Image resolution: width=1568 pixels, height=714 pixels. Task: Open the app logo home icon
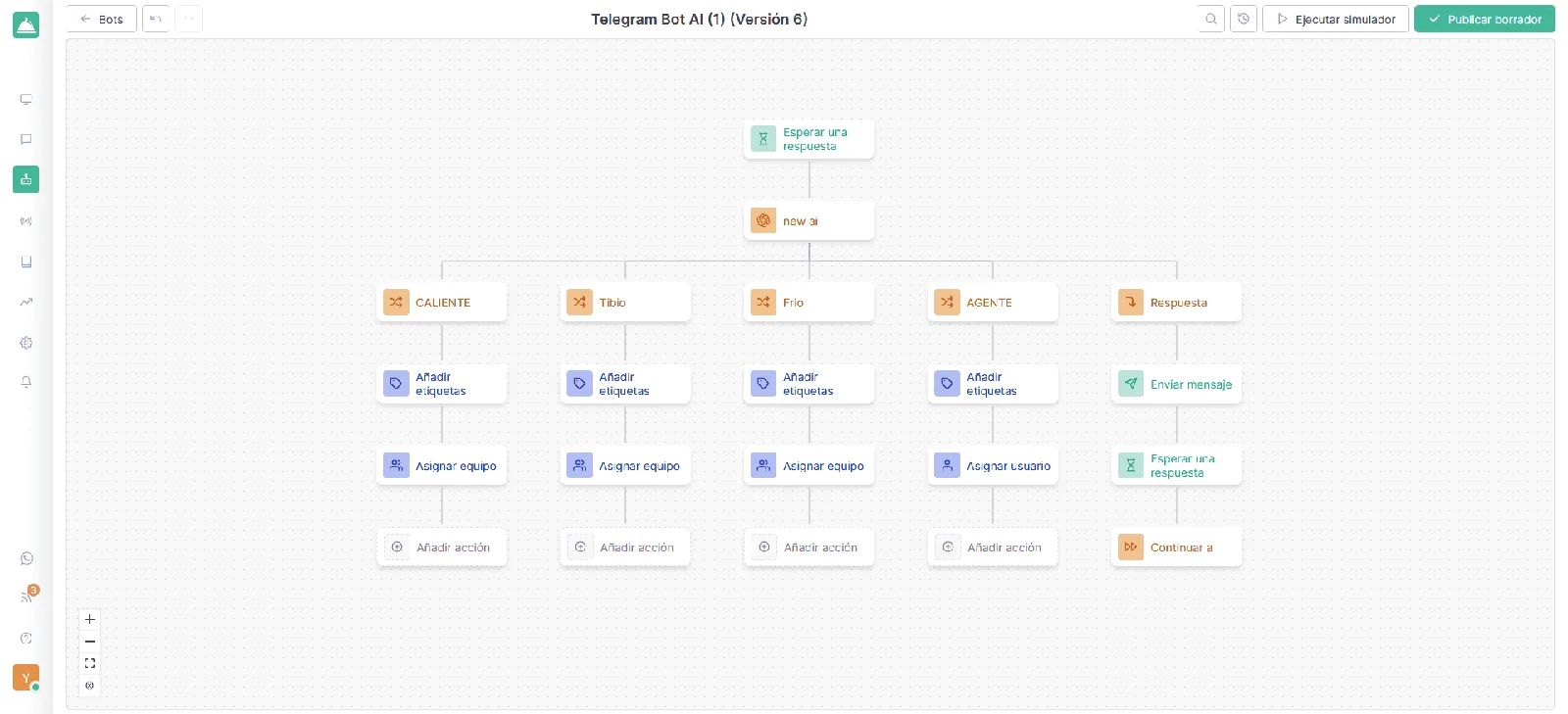(26, 25)
